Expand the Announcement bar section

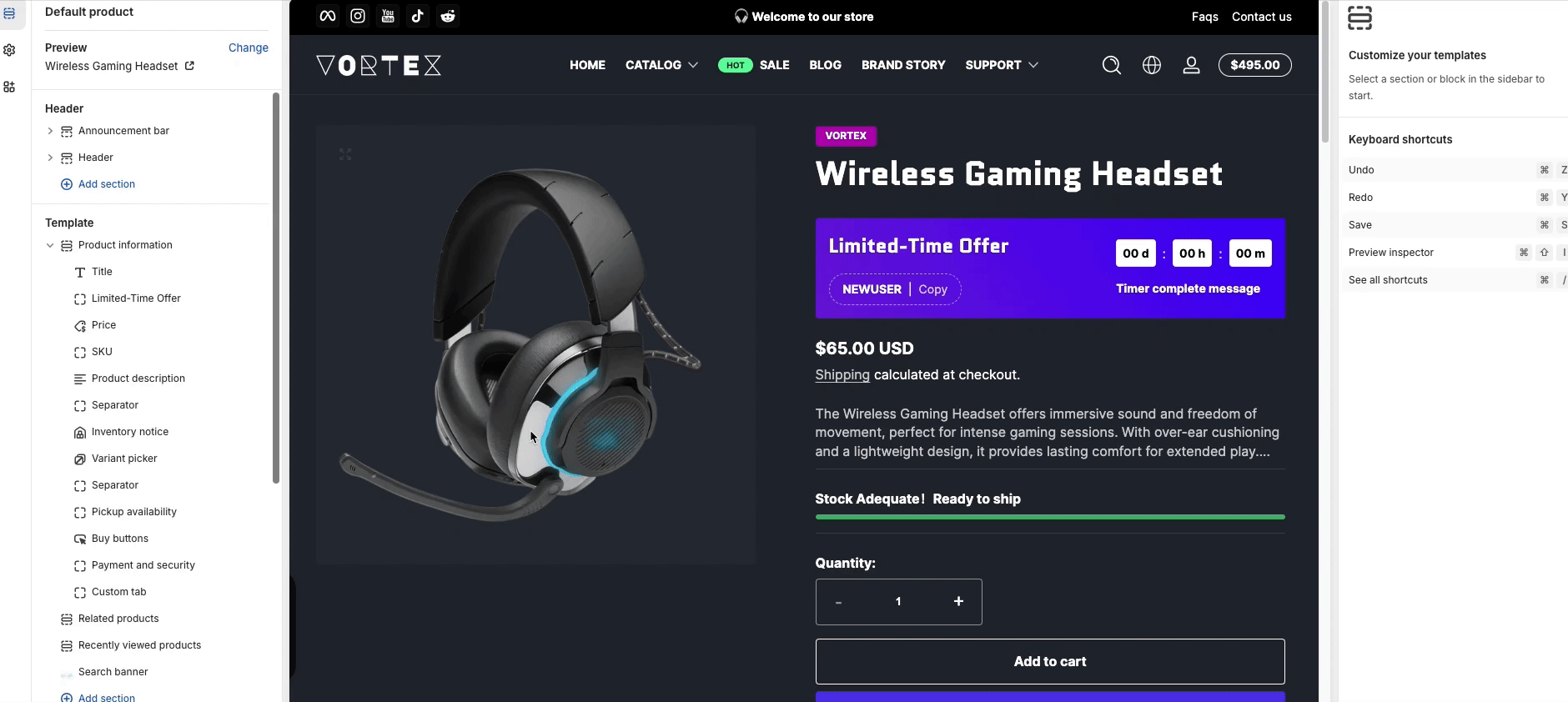pyautogui.click(x=50, y=131)
